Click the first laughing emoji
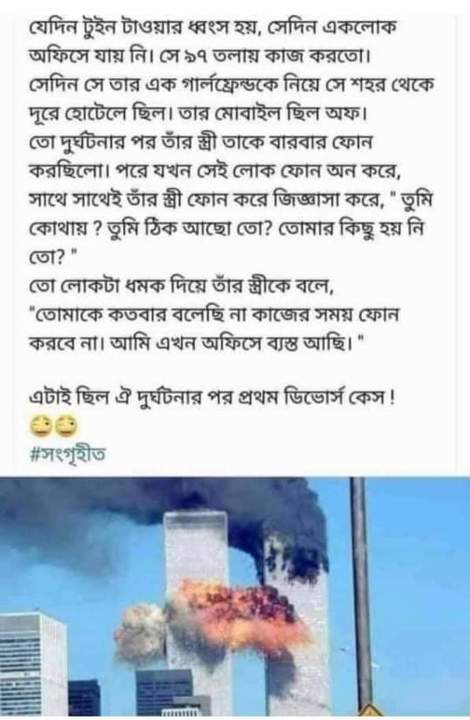This screenshot has height=720, width=470. 40,427
